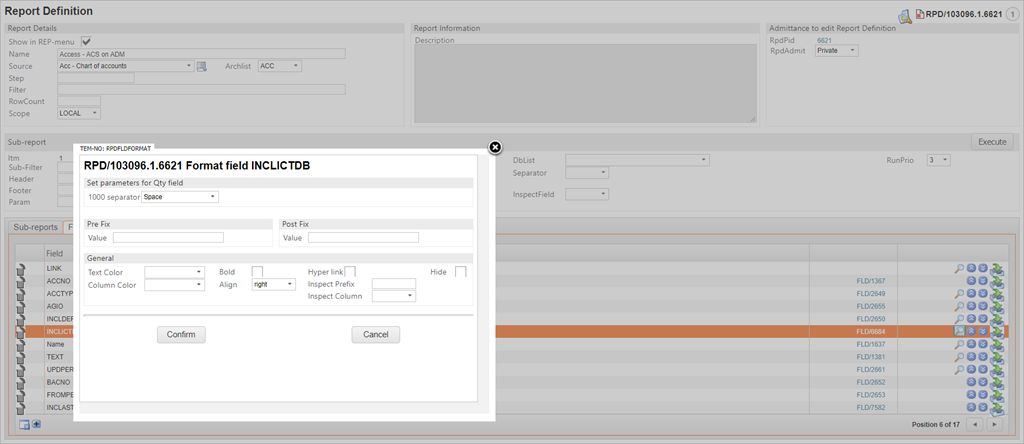1024x444 pixels.
Task: Click the magnifier icon in the LINK row
Action: (958, 269)
